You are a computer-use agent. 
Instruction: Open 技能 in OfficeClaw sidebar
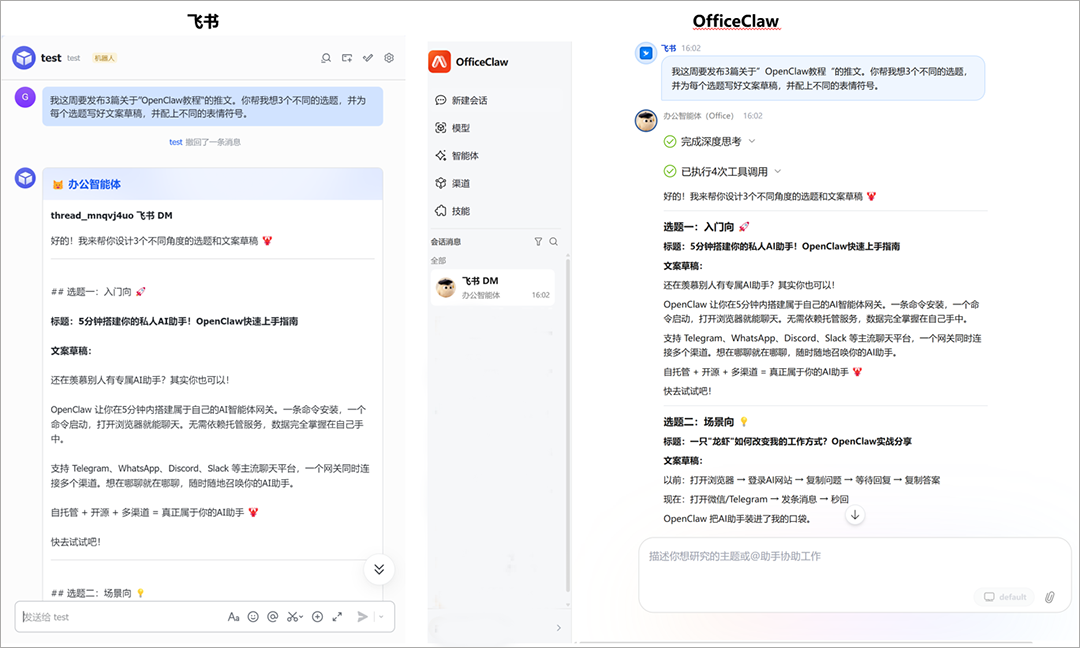tap(453, 211)
